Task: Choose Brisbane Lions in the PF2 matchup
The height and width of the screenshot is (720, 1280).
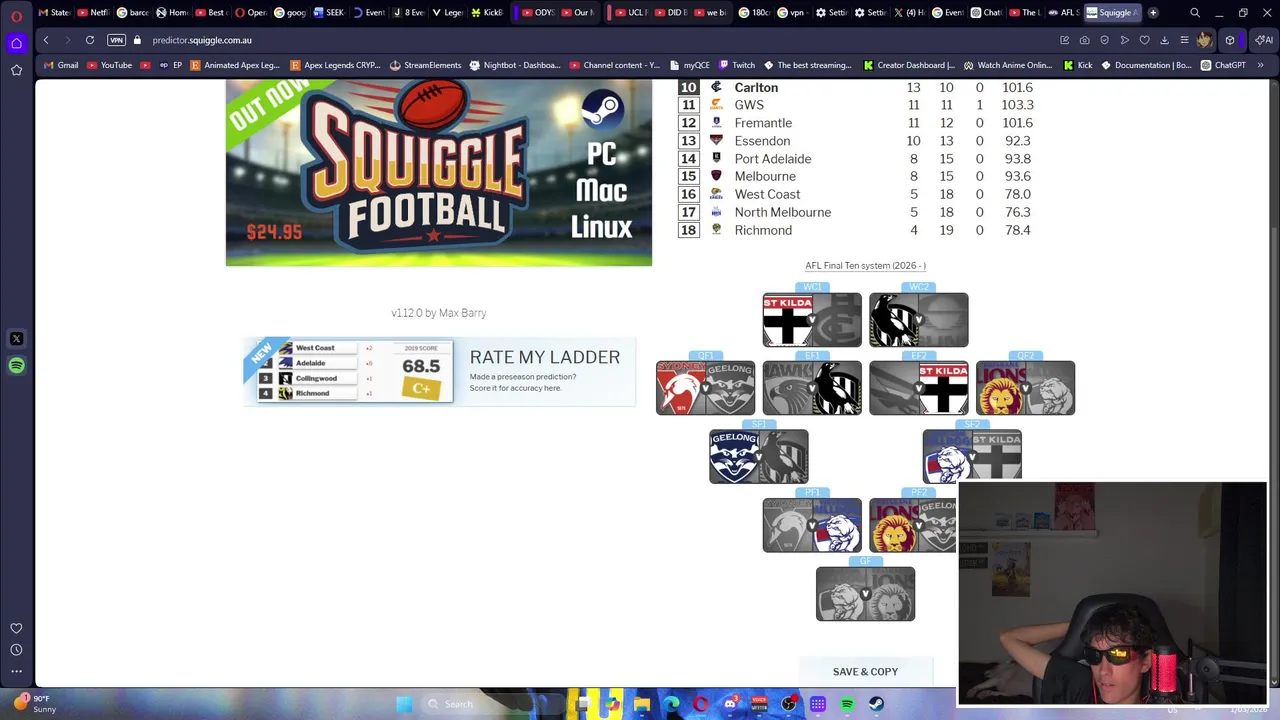Action: click(x=894, y=525)
